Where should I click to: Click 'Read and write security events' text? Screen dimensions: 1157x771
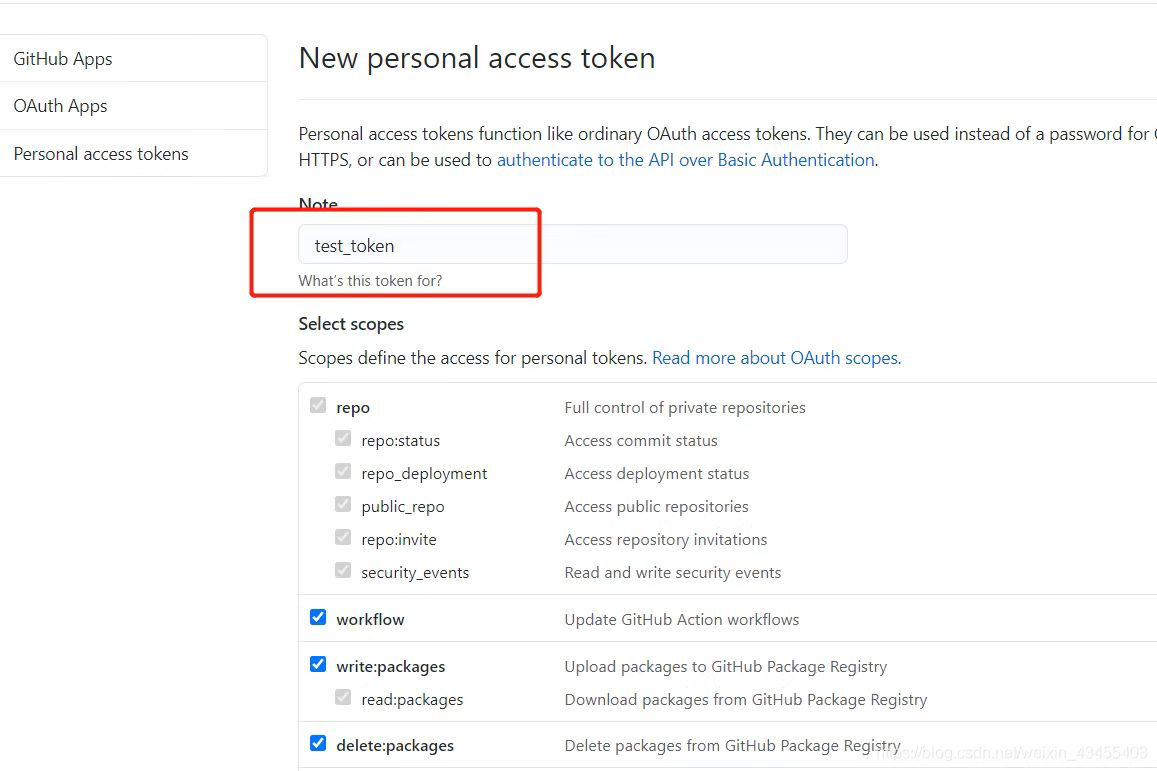672,573
